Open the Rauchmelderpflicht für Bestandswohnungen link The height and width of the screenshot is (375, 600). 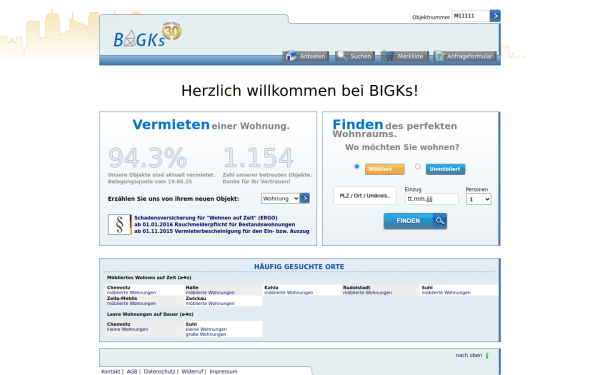point(215,224)
